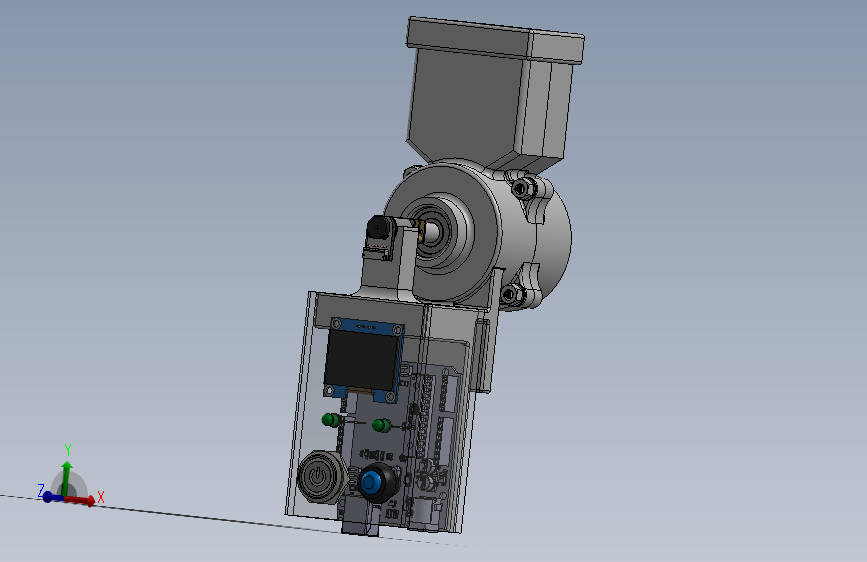Select the black camera lens module
The width and height of the screenshot is (867, 562).
379,228
